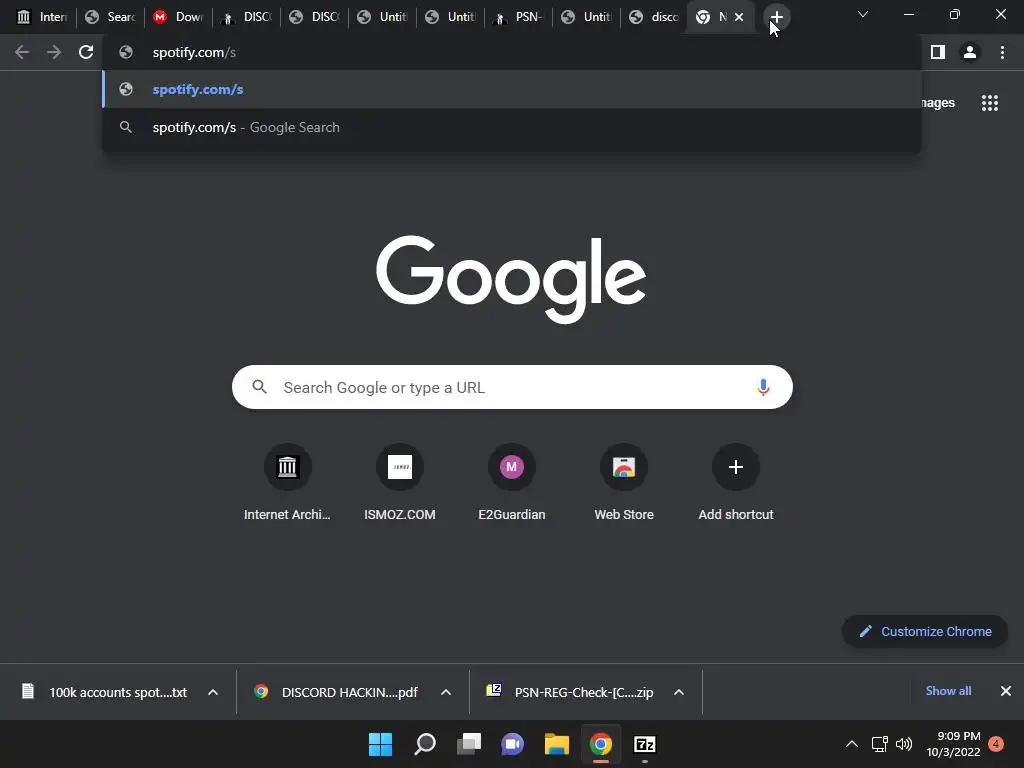Open the Web Store shortcut
The image size is (1024, 768).
[x=624, y=483]
